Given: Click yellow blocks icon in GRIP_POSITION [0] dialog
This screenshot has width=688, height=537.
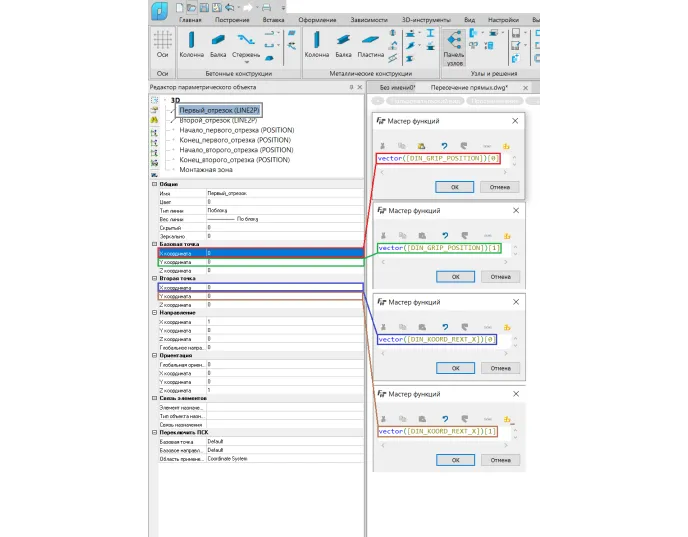Looking at the screenshot, I should point(506,146).
